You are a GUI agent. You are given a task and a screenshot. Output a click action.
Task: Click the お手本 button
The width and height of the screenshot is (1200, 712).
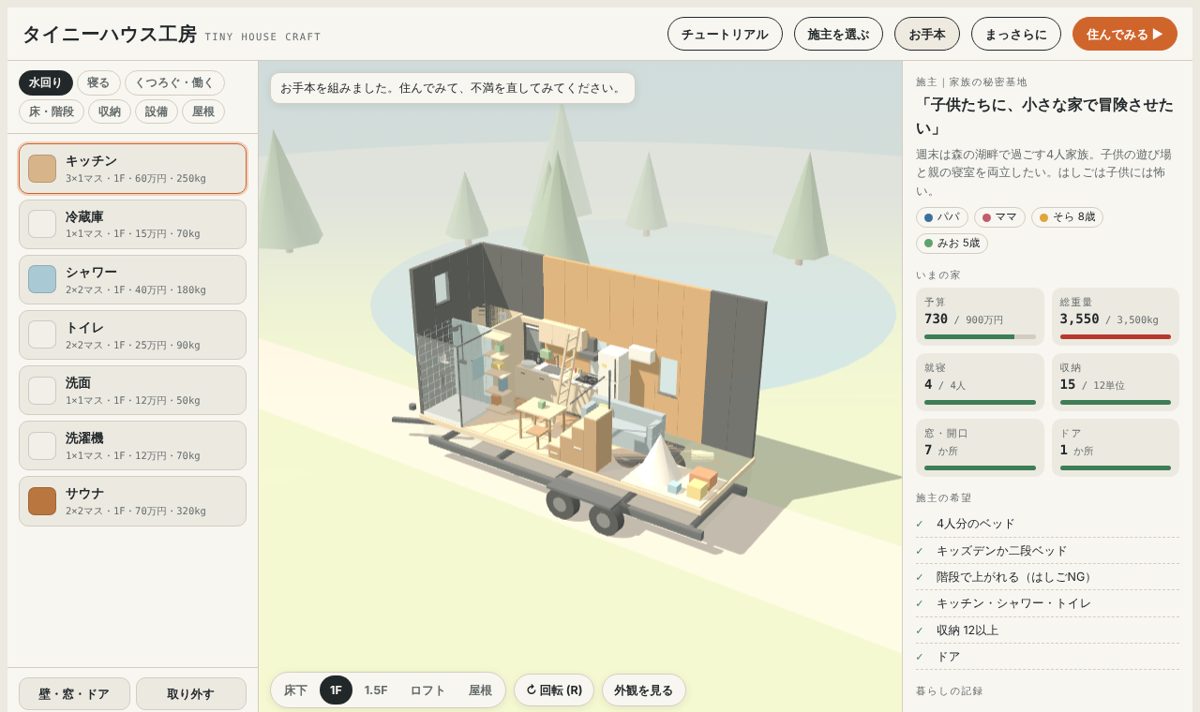pos(927,34)
